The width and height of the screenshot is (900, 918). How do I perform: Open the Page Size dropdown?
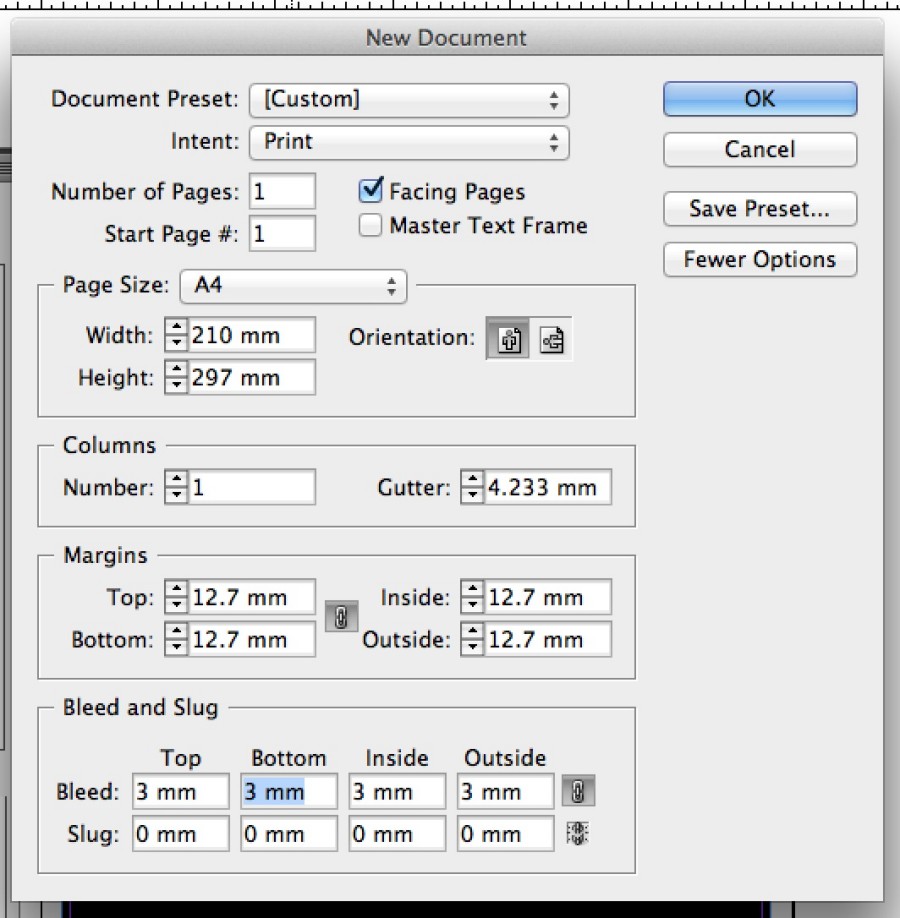(293, 286)
